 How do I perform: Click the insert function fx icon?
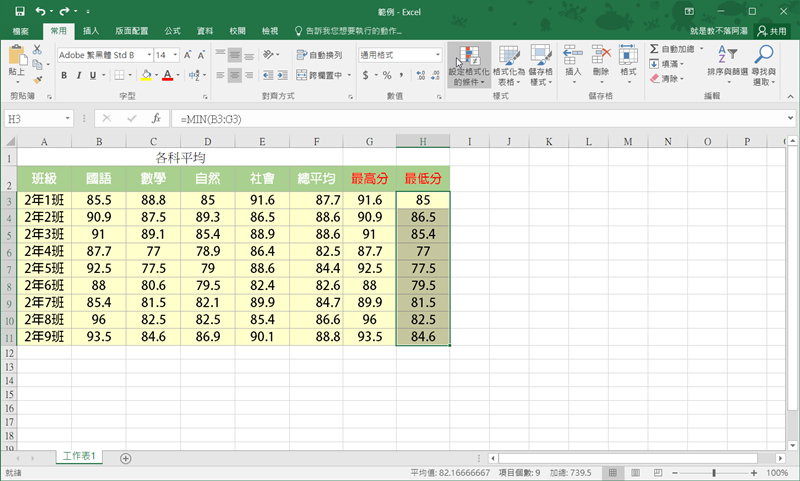tap(156, 118)
